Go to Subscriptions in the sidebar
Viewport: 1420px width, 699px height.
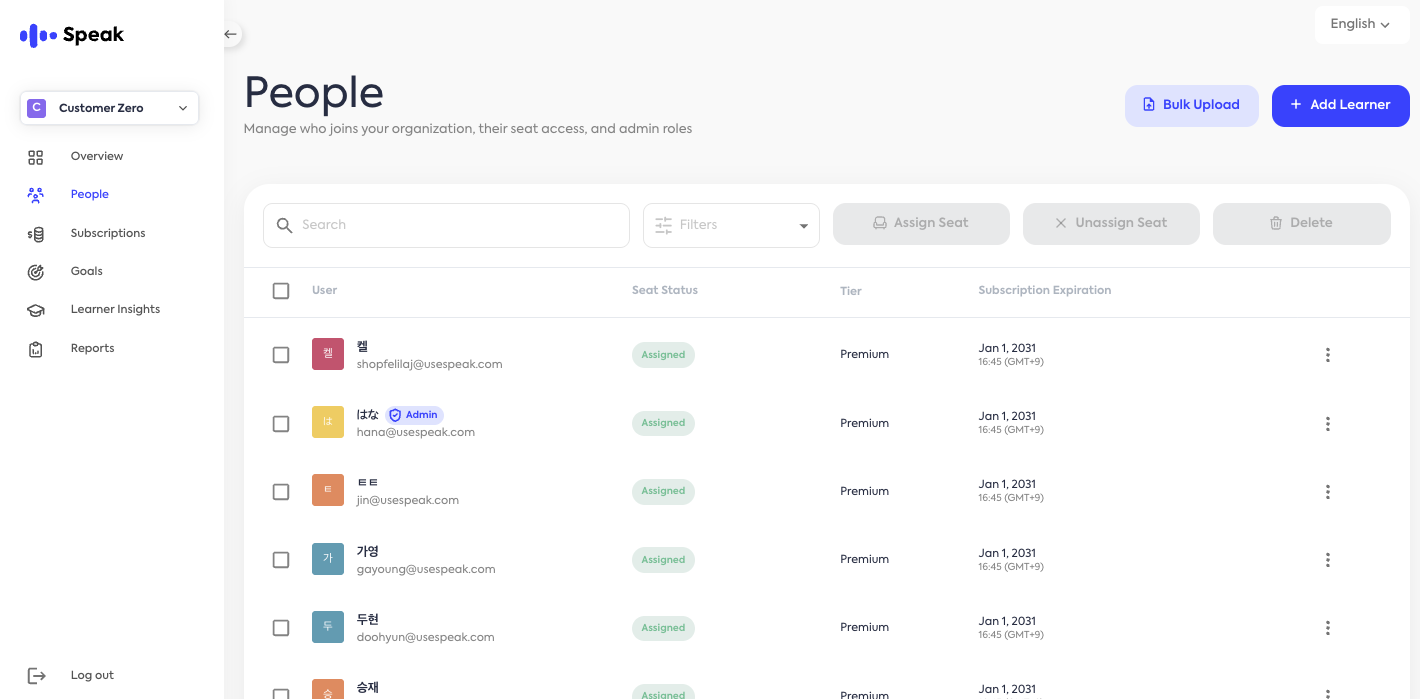pos(107,233)
